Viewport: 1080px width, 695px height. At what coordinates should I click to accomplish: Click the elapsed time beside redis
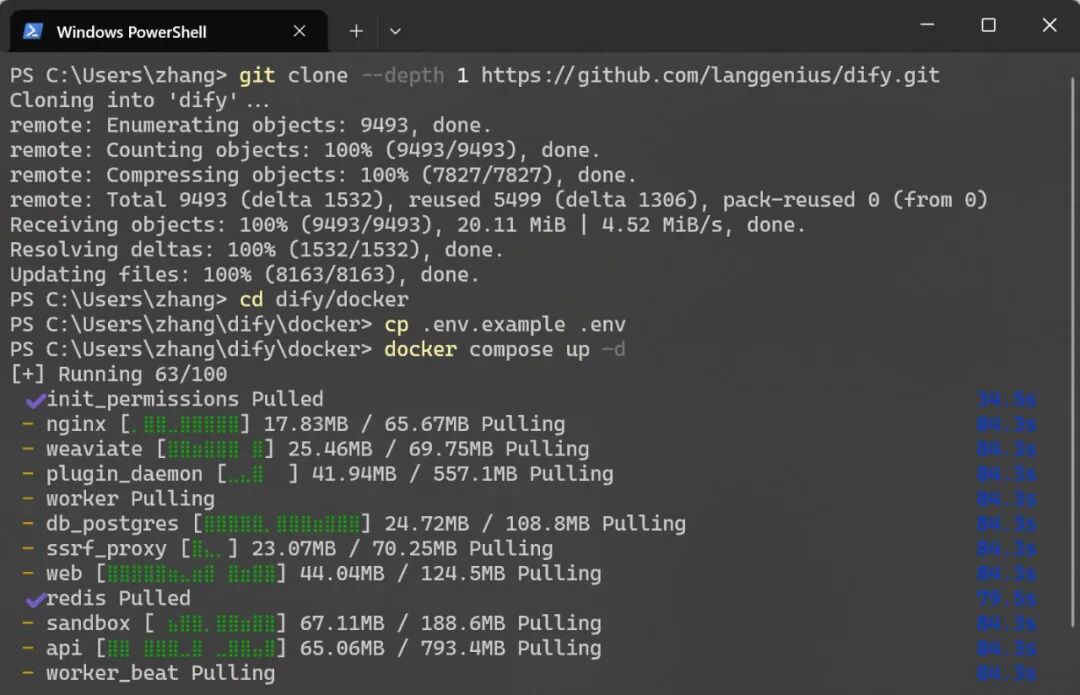click(1006, 599)
